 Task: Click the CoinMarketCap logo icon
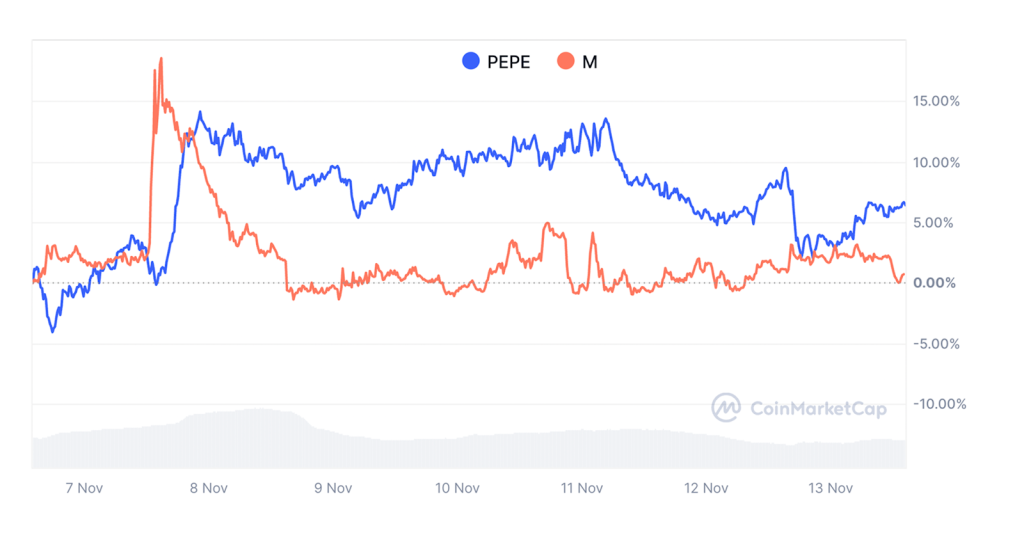click(726, 407)
